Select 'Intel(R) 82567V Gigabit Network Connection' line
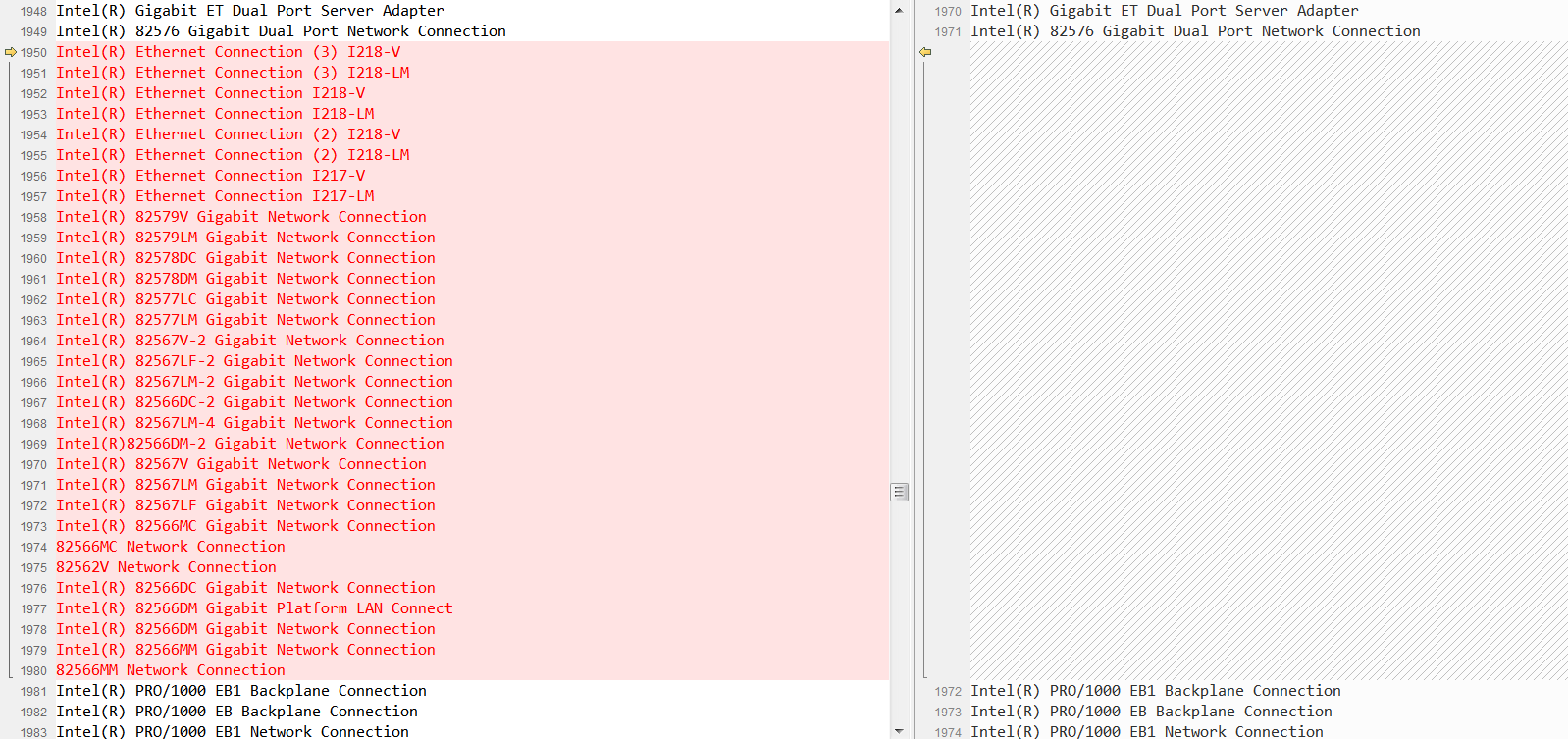The image size is (1568, 739). 241,464
